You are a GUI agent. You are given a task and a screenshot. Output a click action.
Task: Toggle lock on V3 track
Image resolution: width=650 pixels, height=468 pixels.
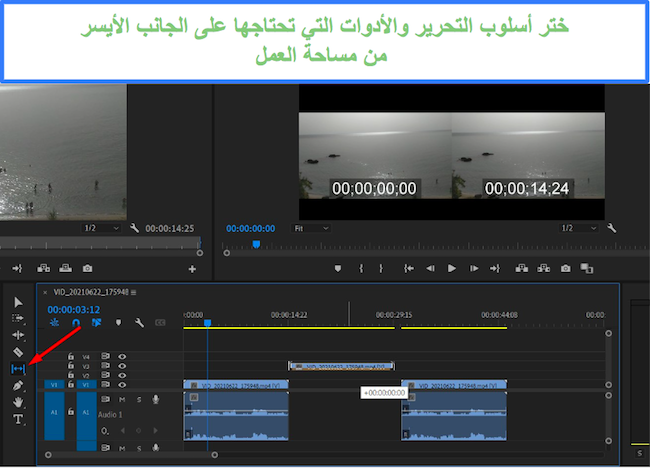71,366
